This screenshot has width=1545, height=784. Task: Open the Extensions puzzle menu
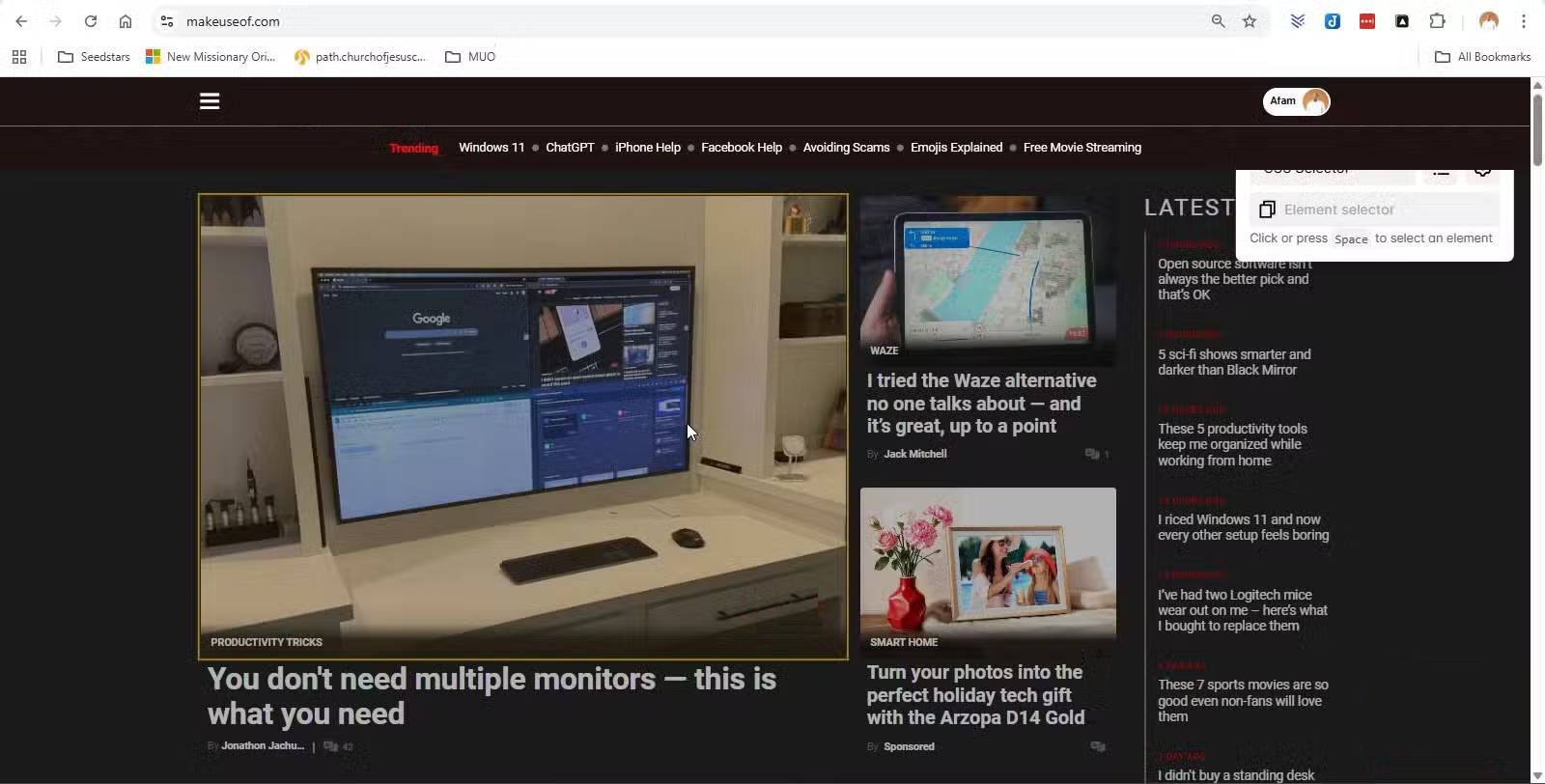(1437, 21)
